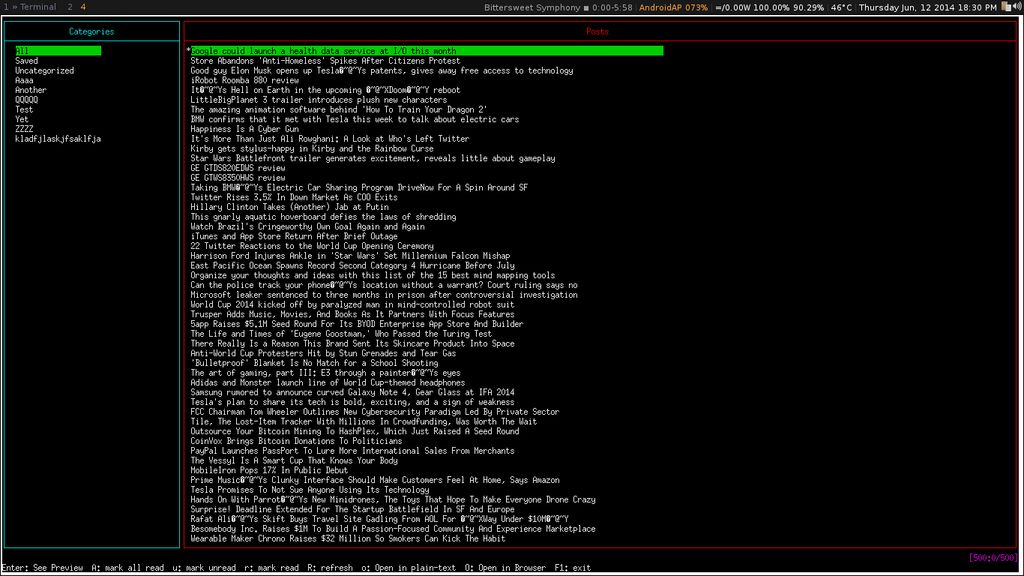Image resolution: width=1024 pixels, height=576 pixels.
Task: Click the Posts panel header
Action: pos(597,31)
